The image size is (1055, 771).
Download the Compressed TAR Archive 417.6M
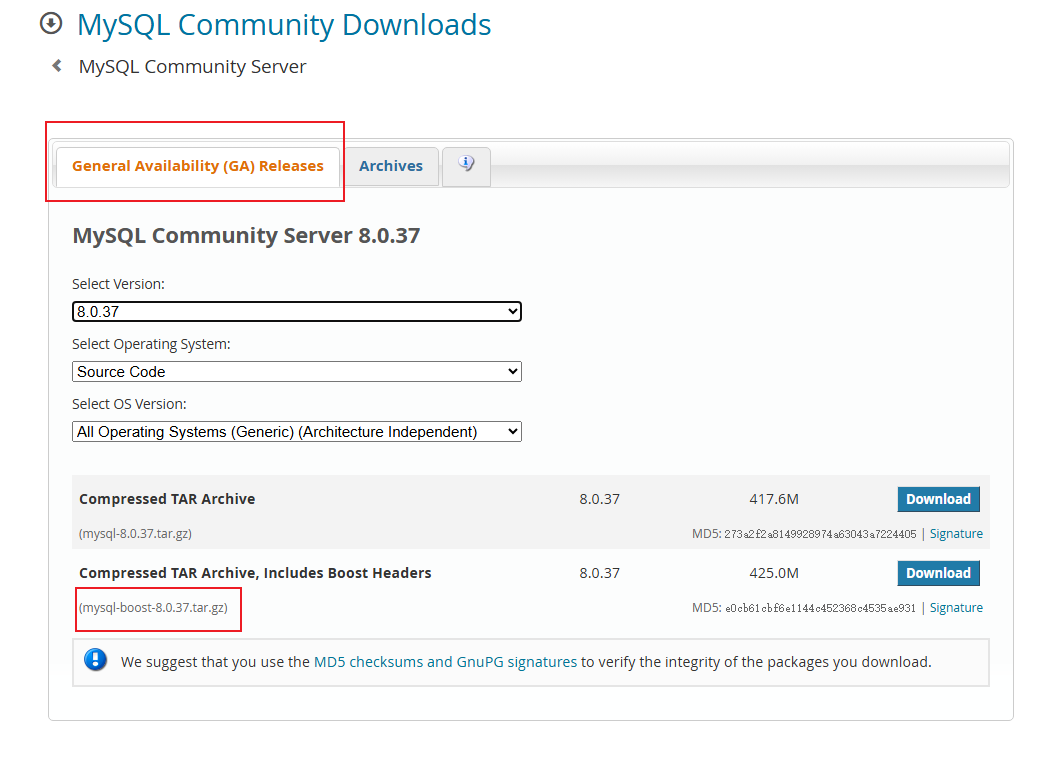[x=938, y=499]
